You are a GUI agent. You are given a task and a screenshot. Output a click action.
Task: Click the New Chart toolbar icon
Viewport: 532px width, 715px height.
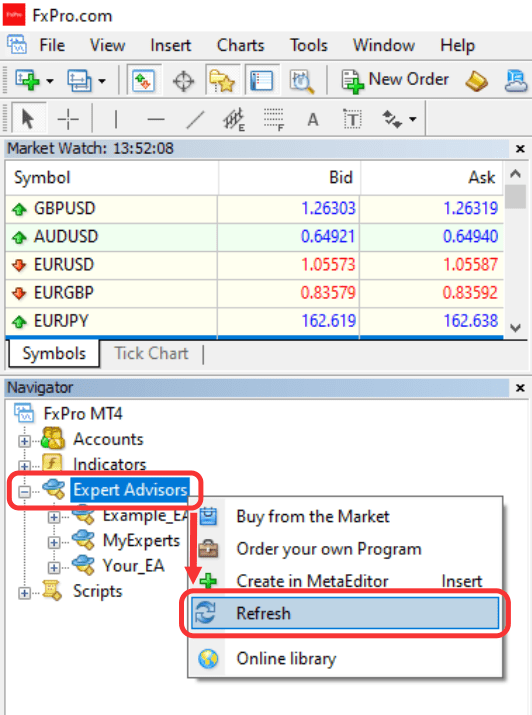point(27,80)
